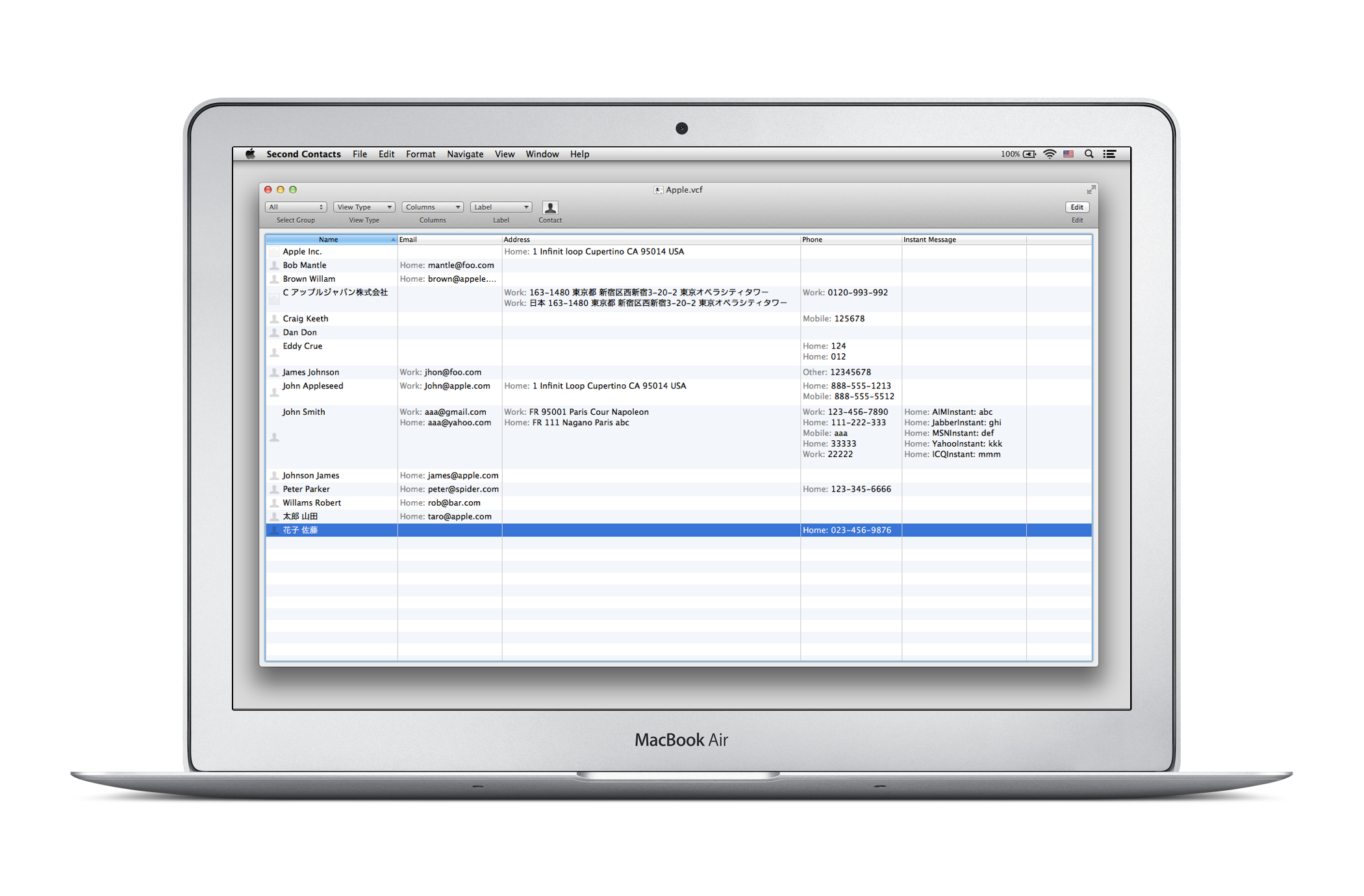
Task: Click the person icon beside Bob Mantle
Action: point(274,265)
